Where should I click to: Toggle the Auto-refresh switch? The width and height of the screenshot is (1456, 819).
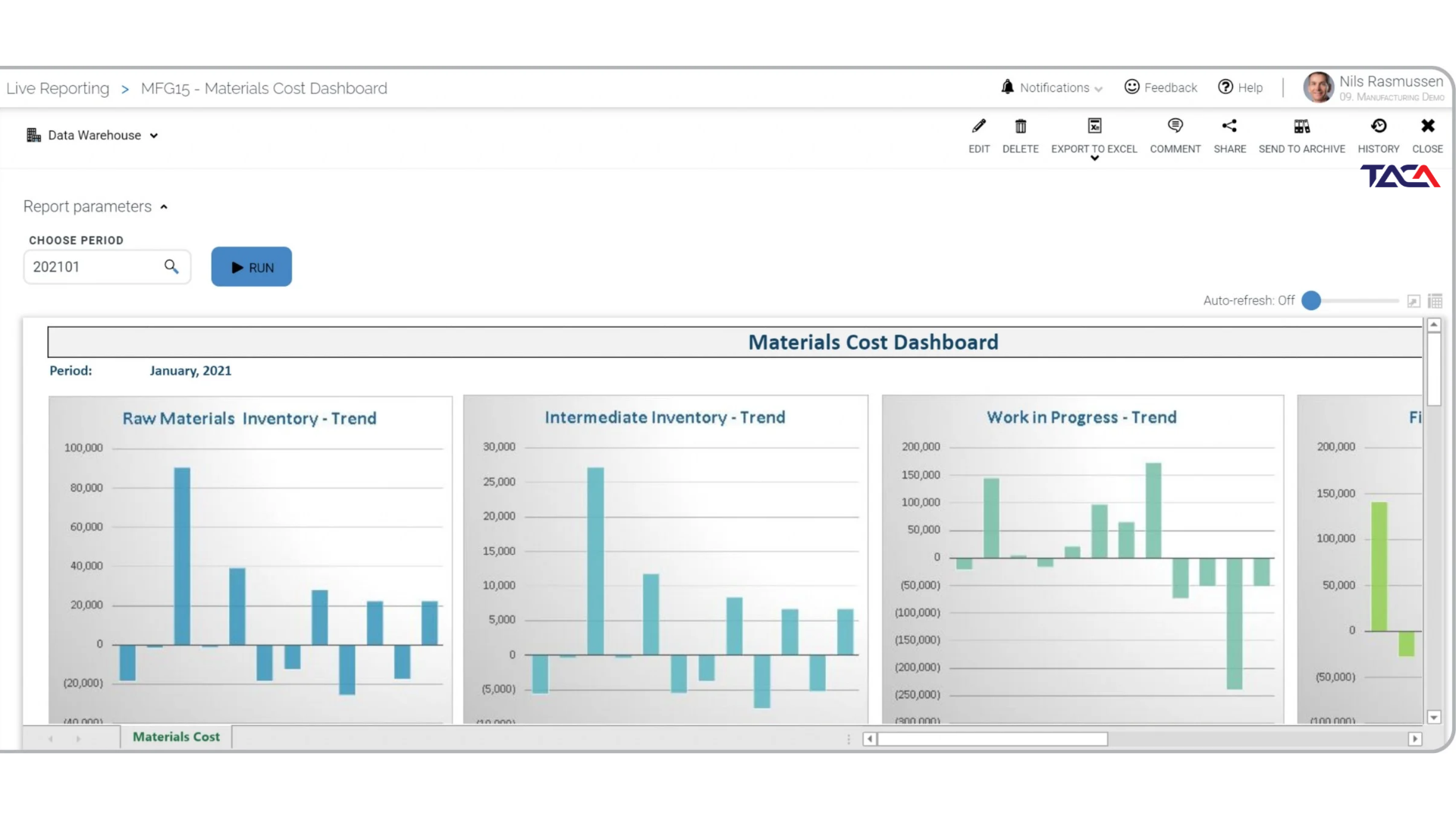point(1312,300)
